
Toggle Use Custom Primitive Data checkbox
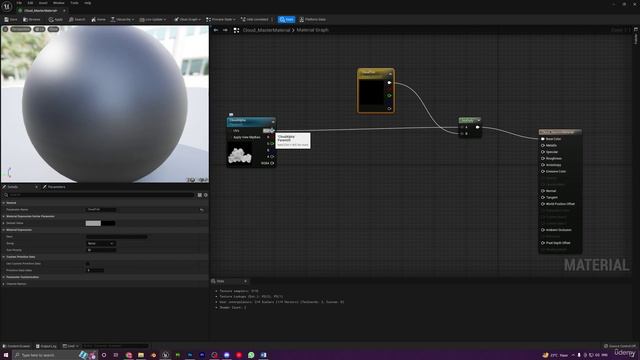pyautogui.click(x=88, y=264)
